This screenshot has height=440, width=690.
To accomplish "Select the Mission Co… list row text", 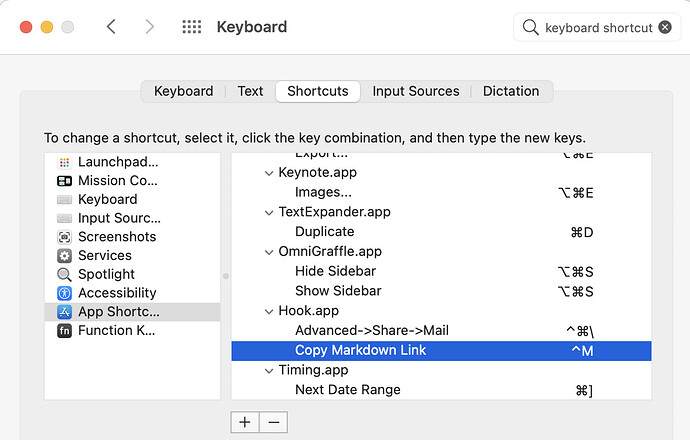I will pos(117,181).
